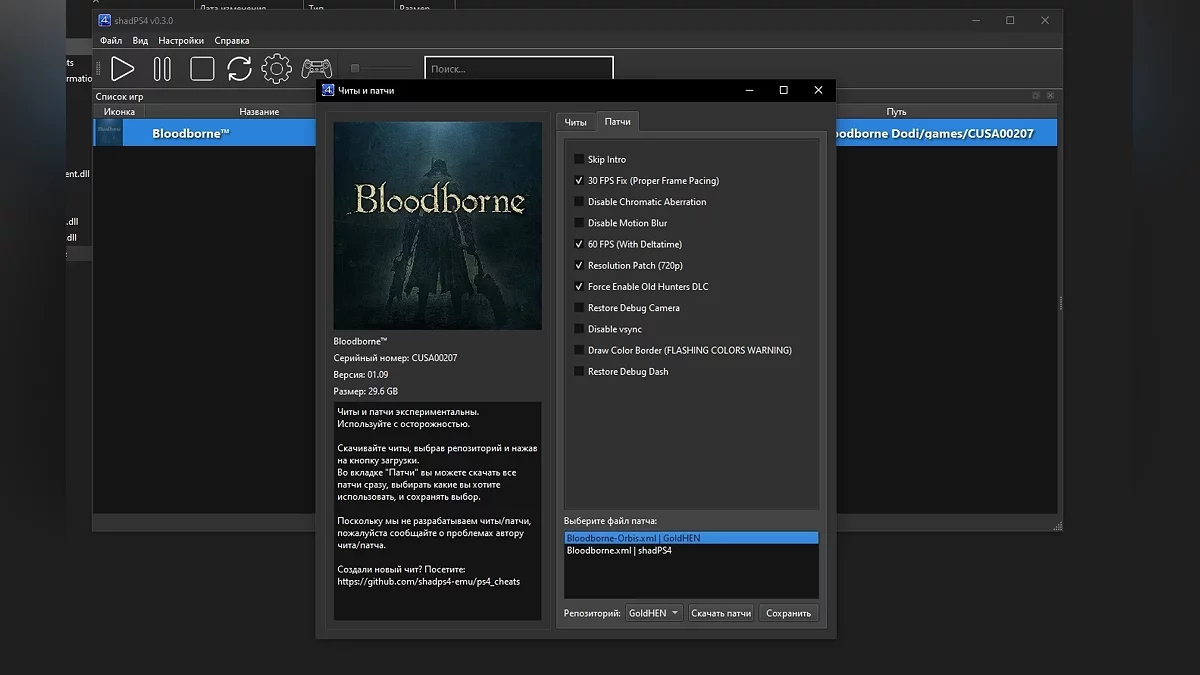This screenshot has height=675, width=1200.
Task: Click the Серийный номер: CUSA00207 text
Action: click(395, 358)
